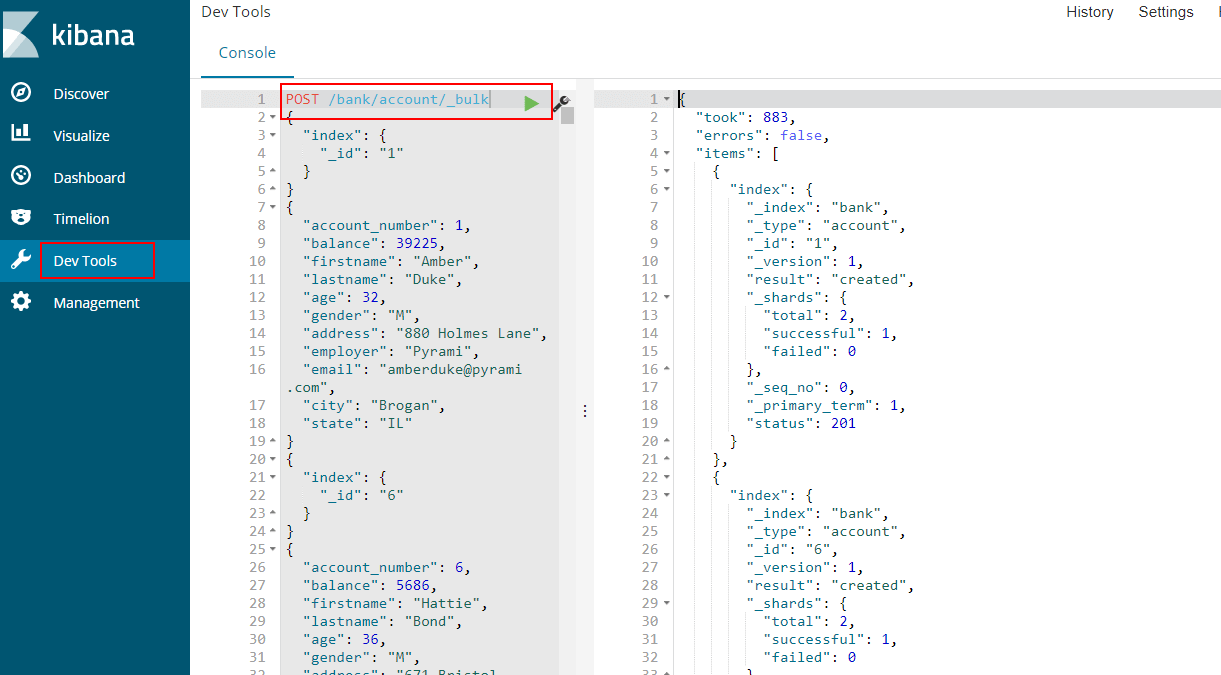Click "address": "880 Holmes Lane" line
The width and height of the screenshot is (1221, 675).
(425, 334)
